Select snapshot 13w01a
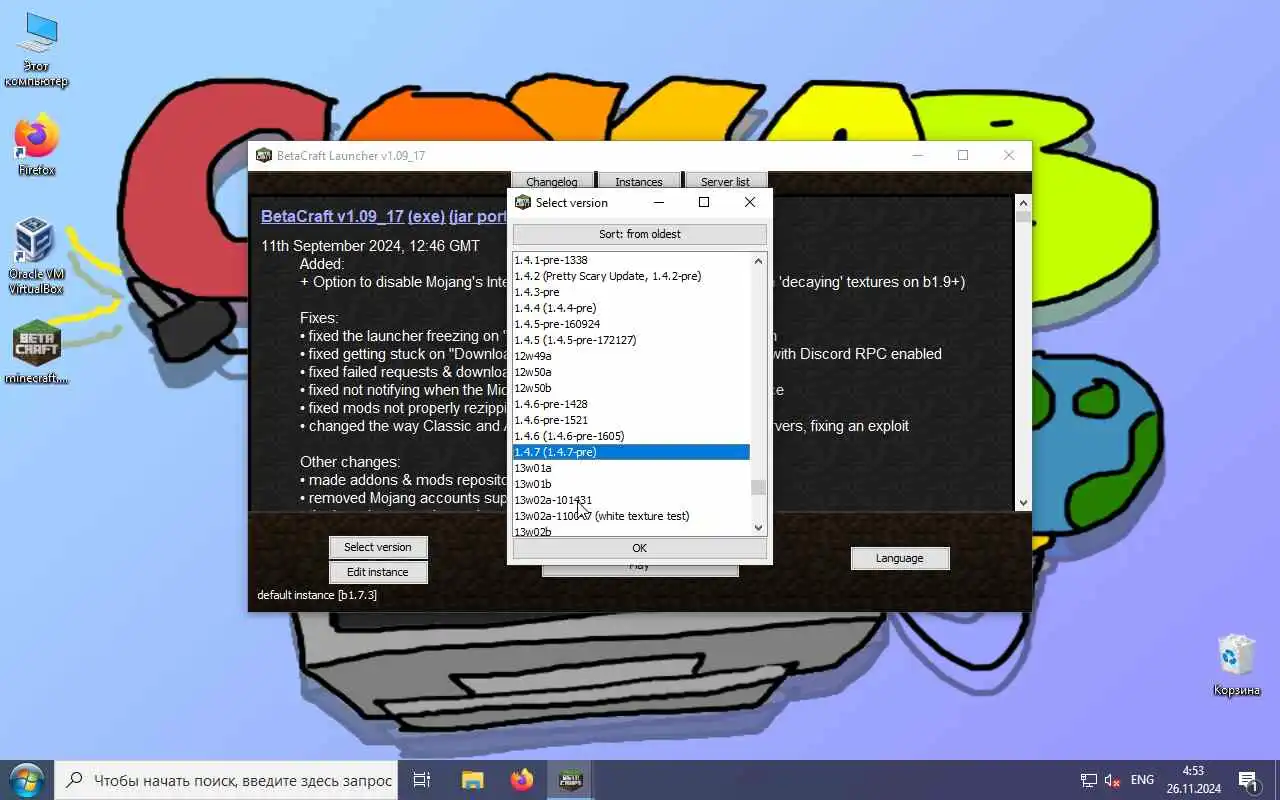The image size is (1280, 800). pyautogui.click(x=631, y=468)
